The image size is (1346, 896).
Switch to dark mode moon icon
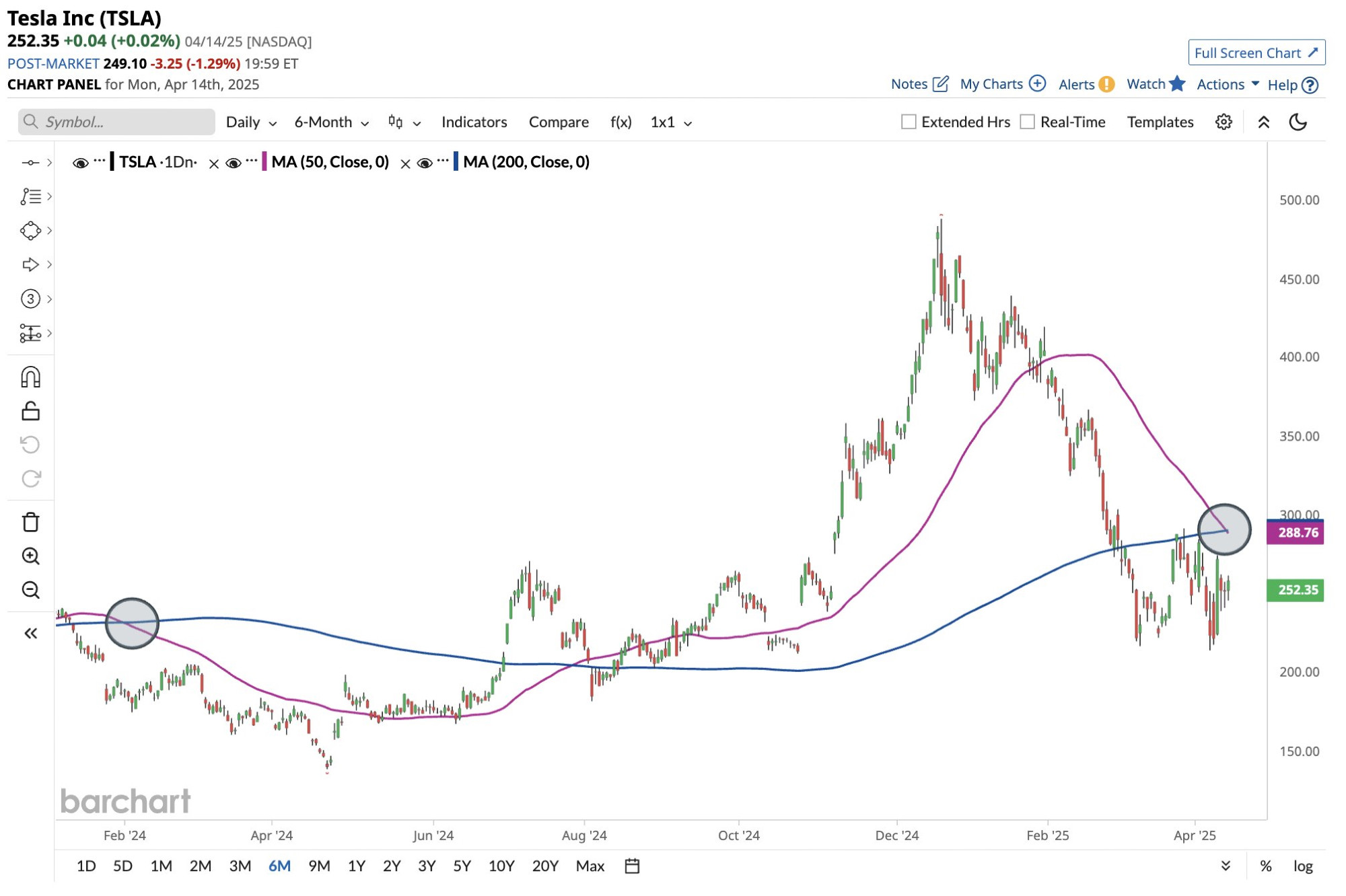pos(1298,122)
